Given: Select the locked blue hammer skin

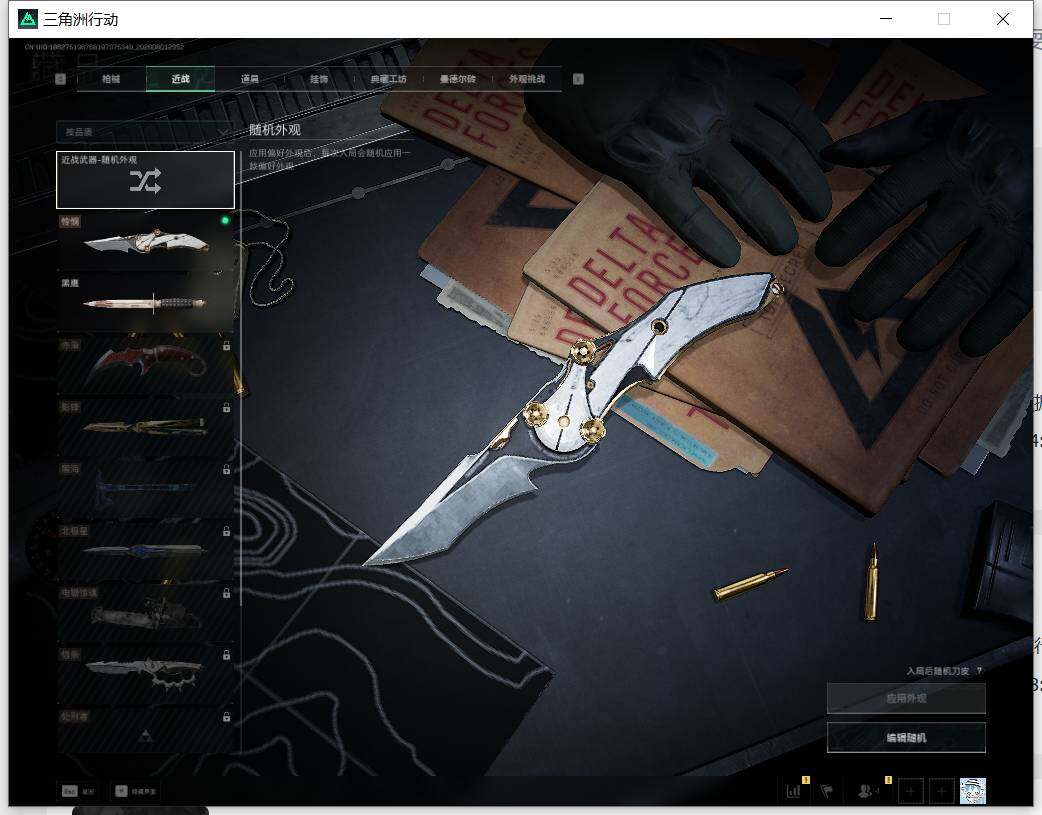Looking at the screenshot, I should 145,487.
